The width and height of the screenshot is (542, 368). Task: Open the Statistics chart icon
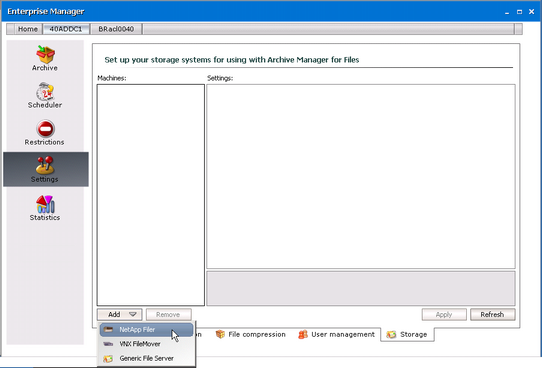click(45, 204)
